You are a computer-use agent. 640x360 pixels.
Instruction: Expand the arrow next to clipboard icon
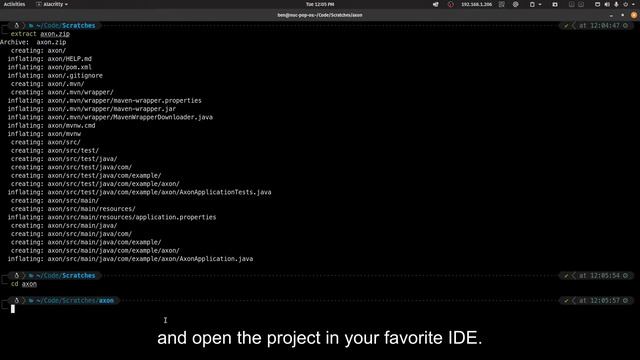point(540,4)
